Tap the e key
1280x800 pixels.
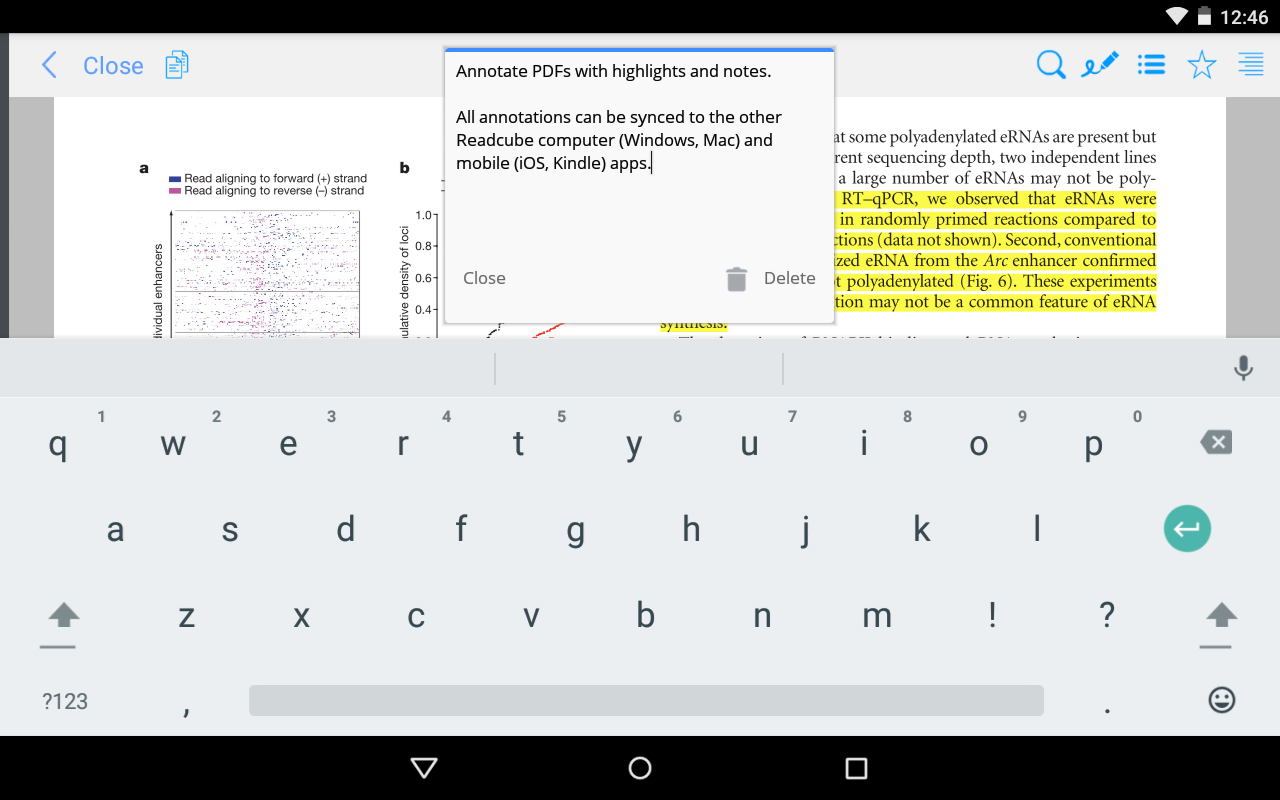tap(288, 442)
